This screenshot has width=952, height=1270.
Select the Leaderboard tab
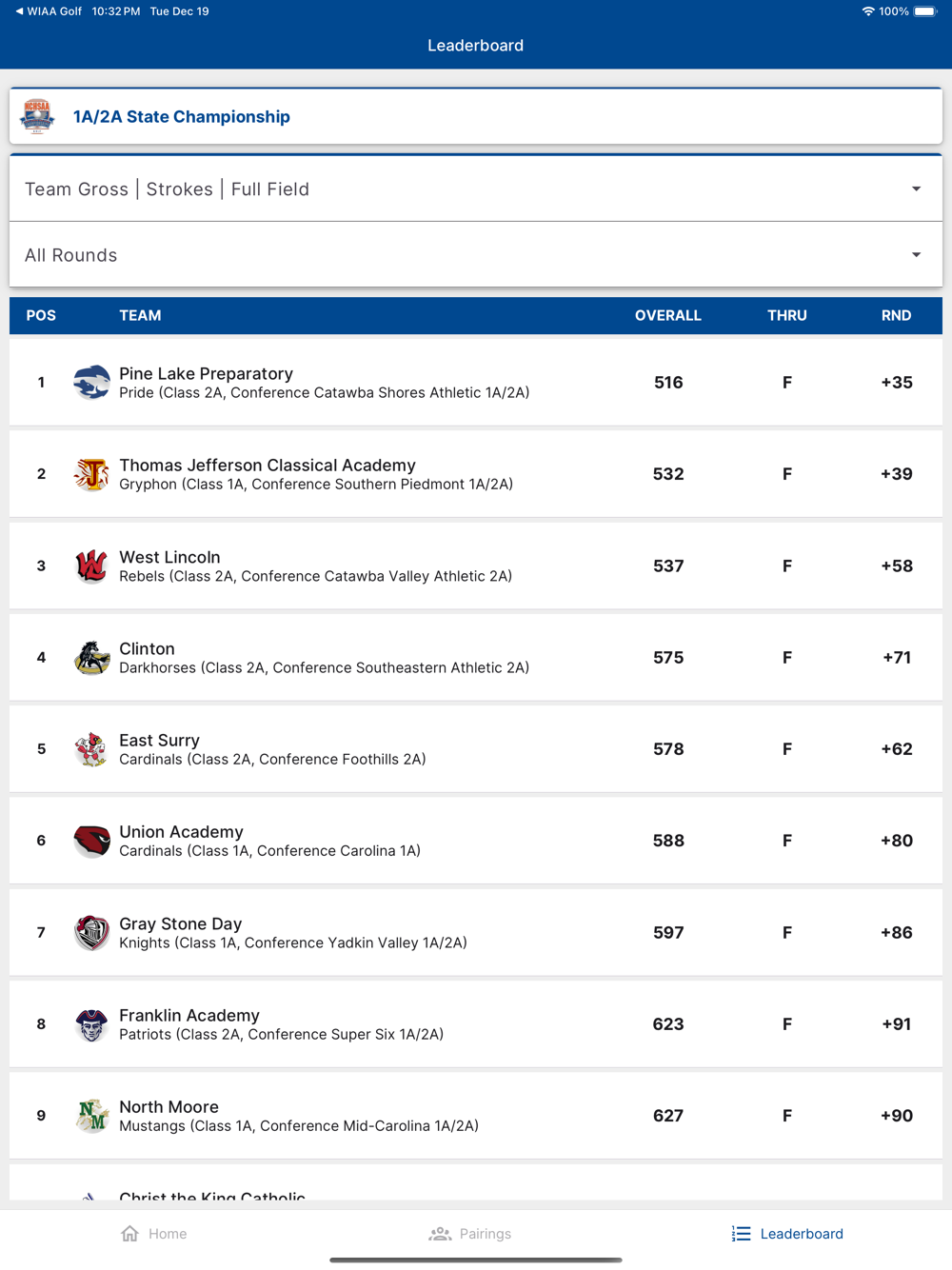(787, 1234)
